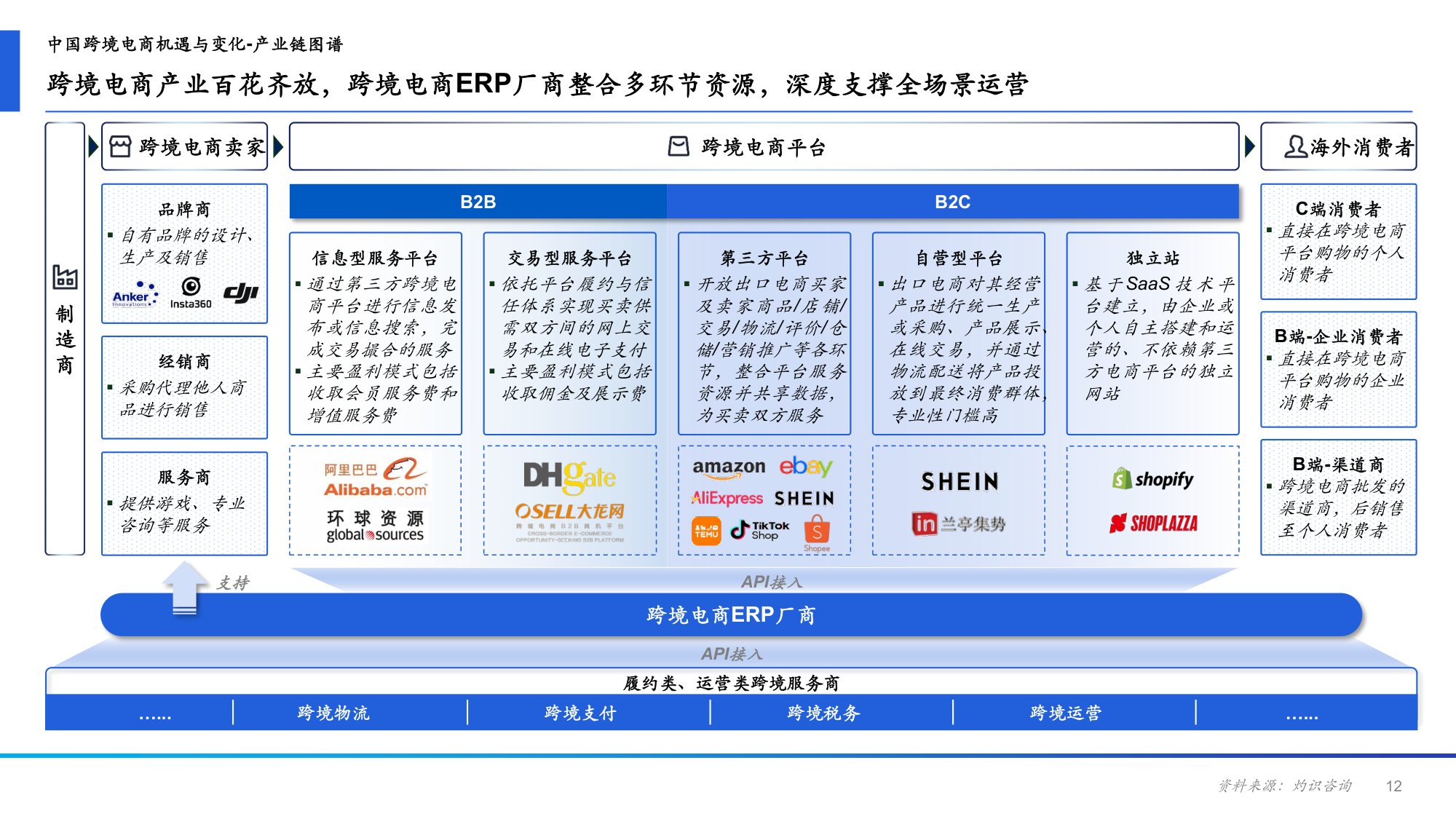Click the 资料来源：灼识咨询 footer text
Image resolution: width=1456 pixels, height=819 pixels.
[1285, 786]
